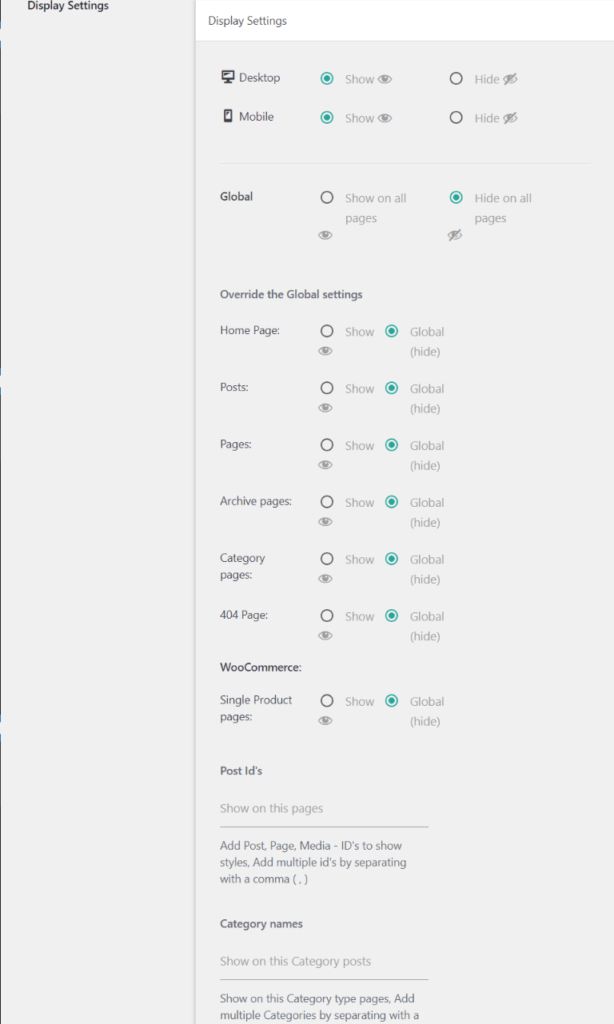Select Hide radio for Desktop
The height and width of the screenshot is (1024, 614).
tap(456, 78)
